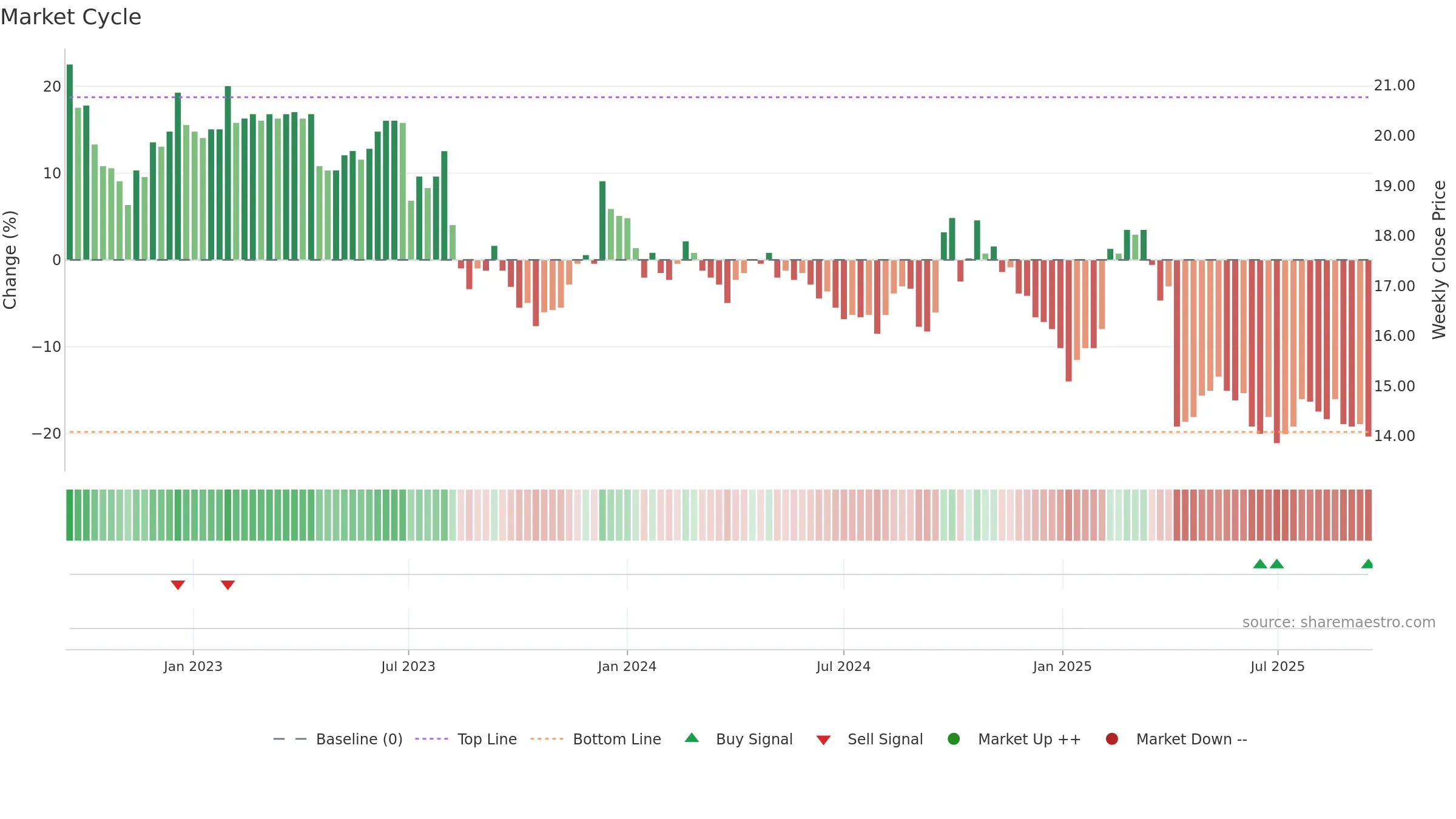Click the last red heatmap strip segment
The height and width of the screenshot is (819, 1456).
click(x=1368, y=515)
